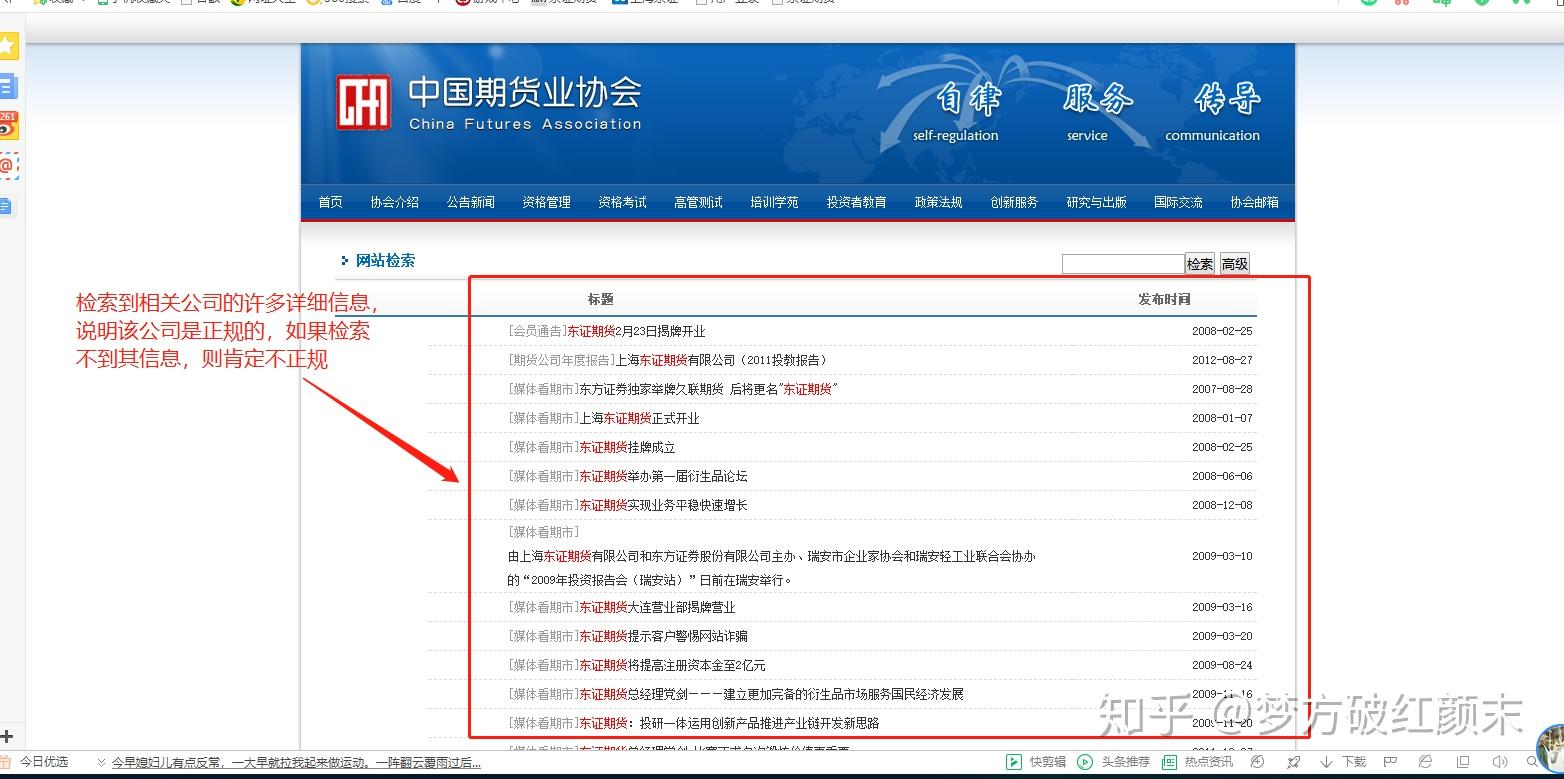
Task: Open the @ mail sidebar icon
Action: [x=8, y=166]
